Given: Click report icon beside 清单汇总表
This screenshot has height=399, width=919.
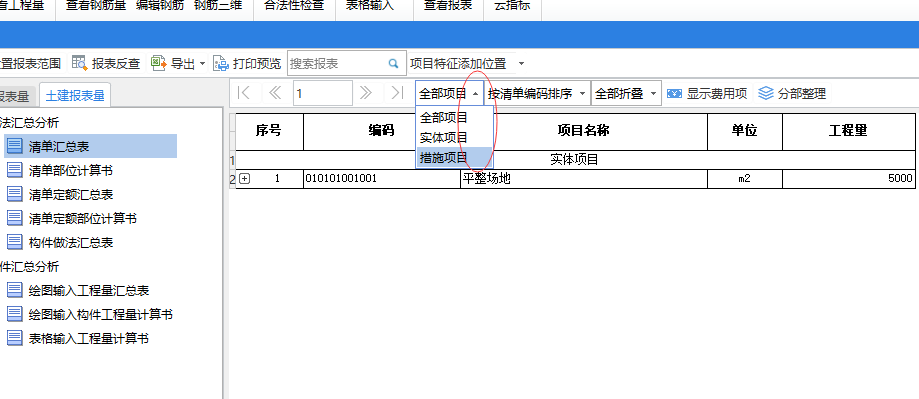Looking at the screenshot, I should point(15,146).
